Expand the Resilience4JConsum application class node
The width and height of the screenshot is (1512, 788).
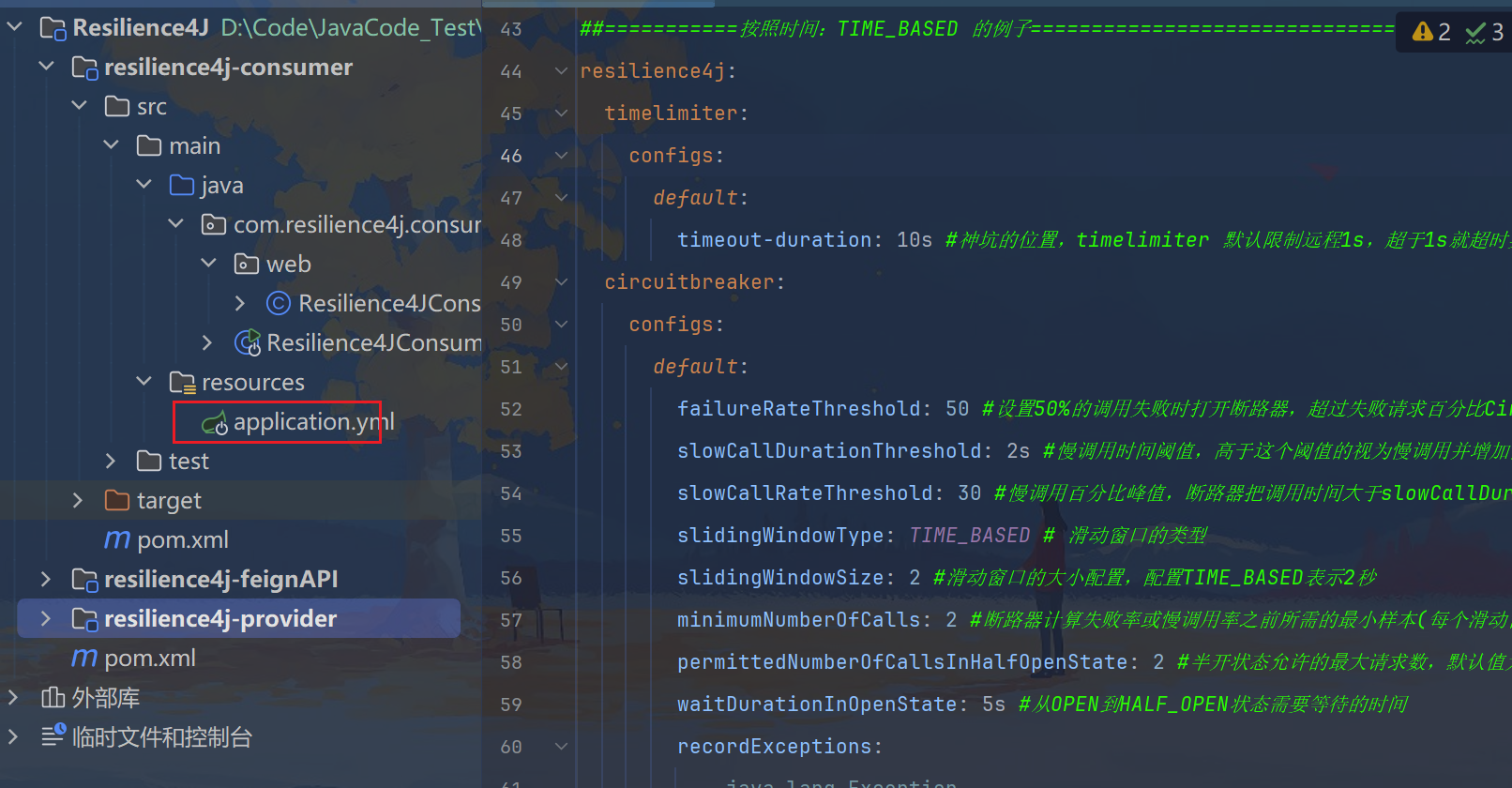[207, 342]
